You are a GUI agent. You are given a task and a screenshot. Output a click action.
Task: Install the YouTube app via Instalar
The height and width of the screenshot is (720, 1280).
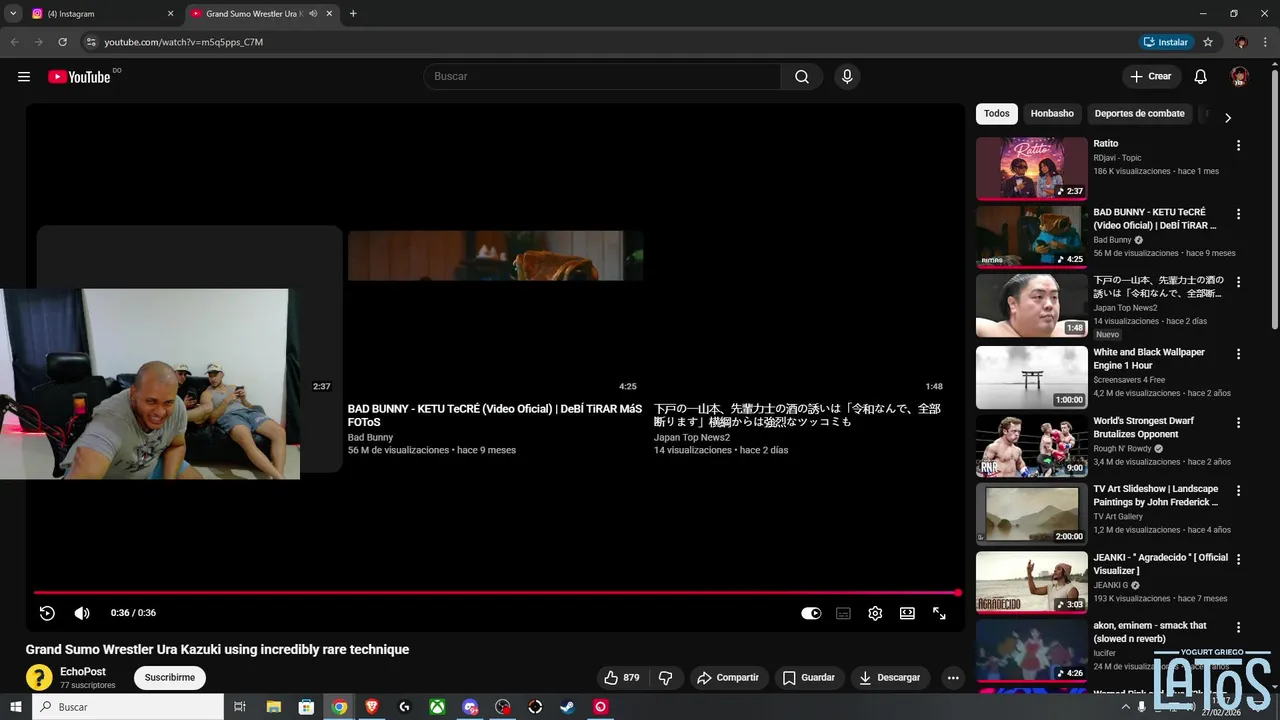[x=1166, y=42]
